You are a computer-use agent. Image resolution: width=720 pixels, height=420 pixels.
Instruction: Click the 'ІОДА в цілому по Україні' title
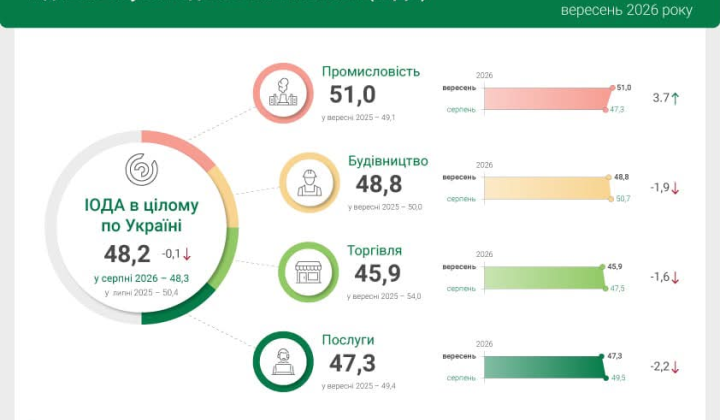click(141, 215)
